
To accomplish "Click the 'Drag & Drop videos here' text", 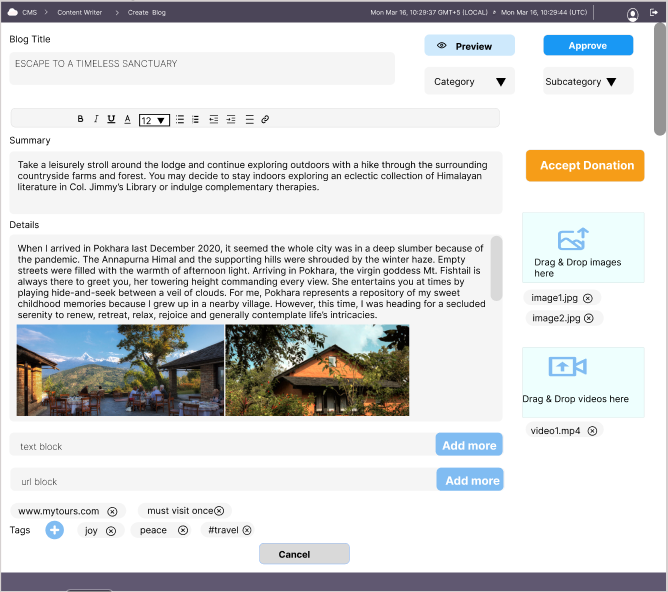I will [x=575, y=399].
